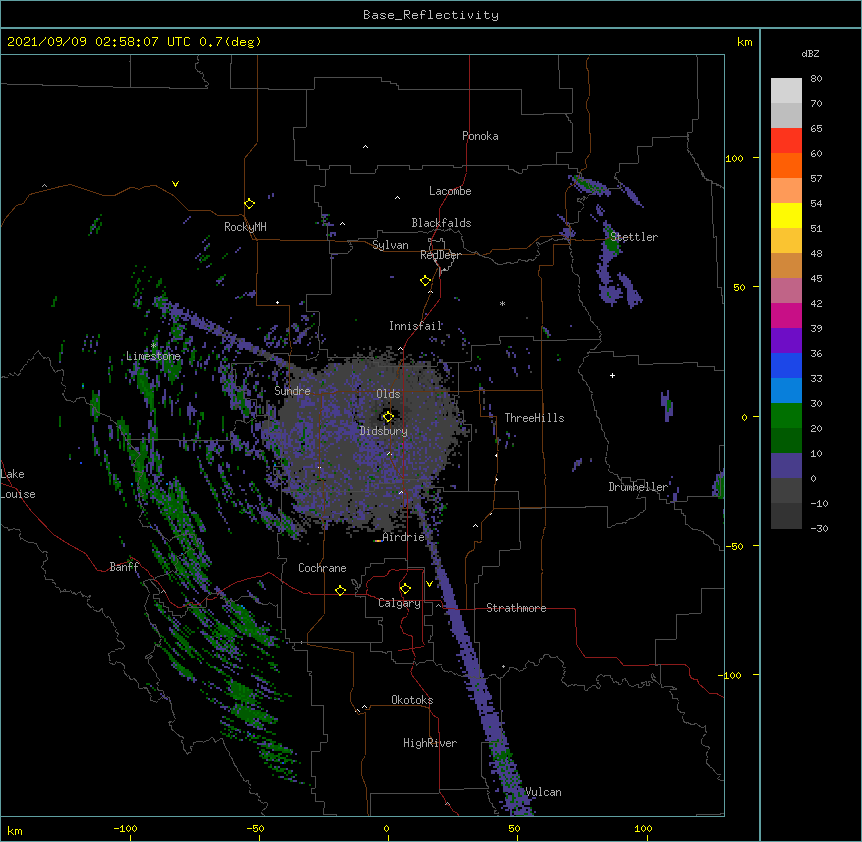The image size is (862, 842).
Task: Click the Lake Louise label
Action: coord(18,484)
